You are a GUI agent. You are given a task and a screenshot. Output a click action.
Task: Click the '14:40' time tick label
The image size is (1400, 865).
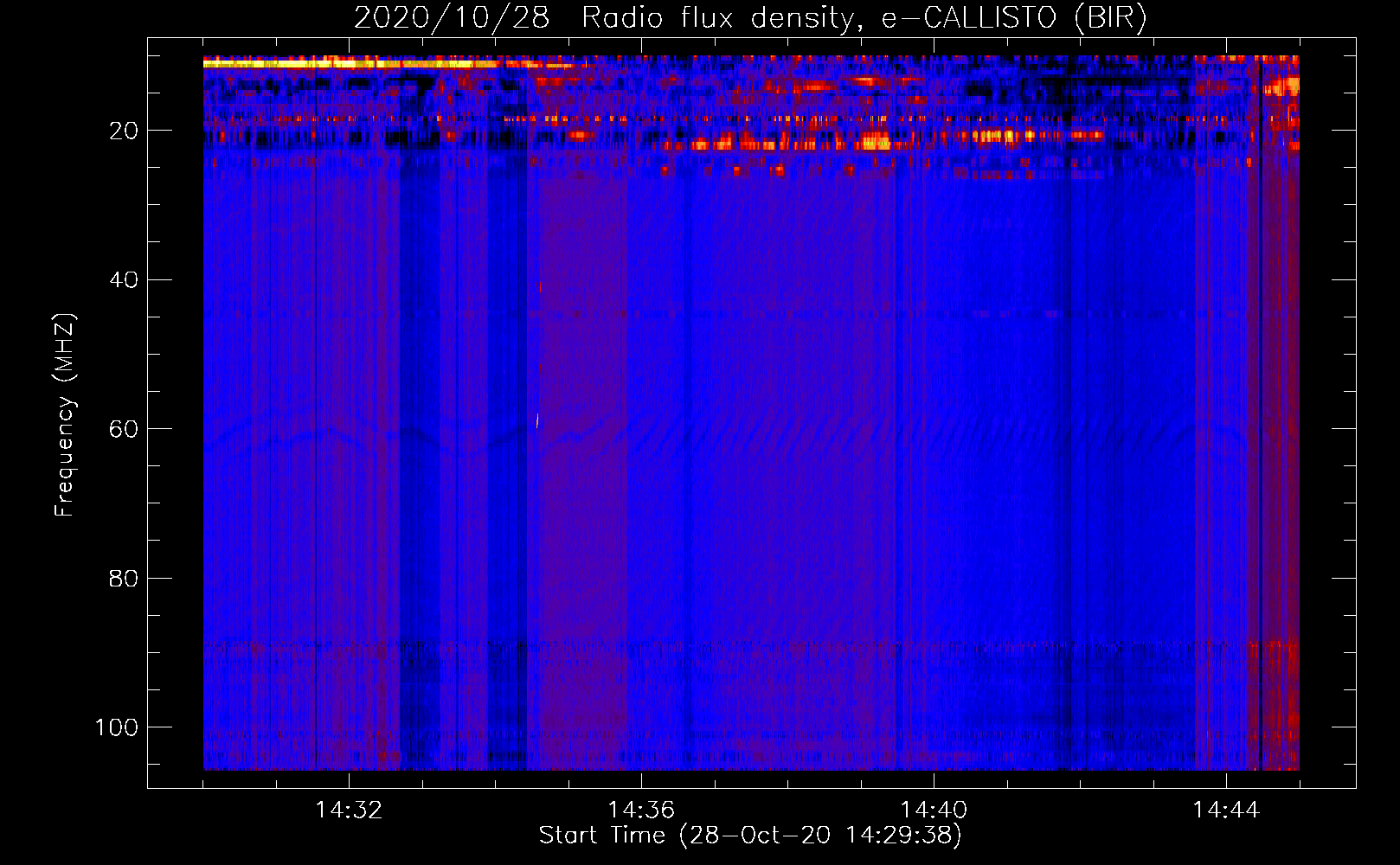[933, 811]
